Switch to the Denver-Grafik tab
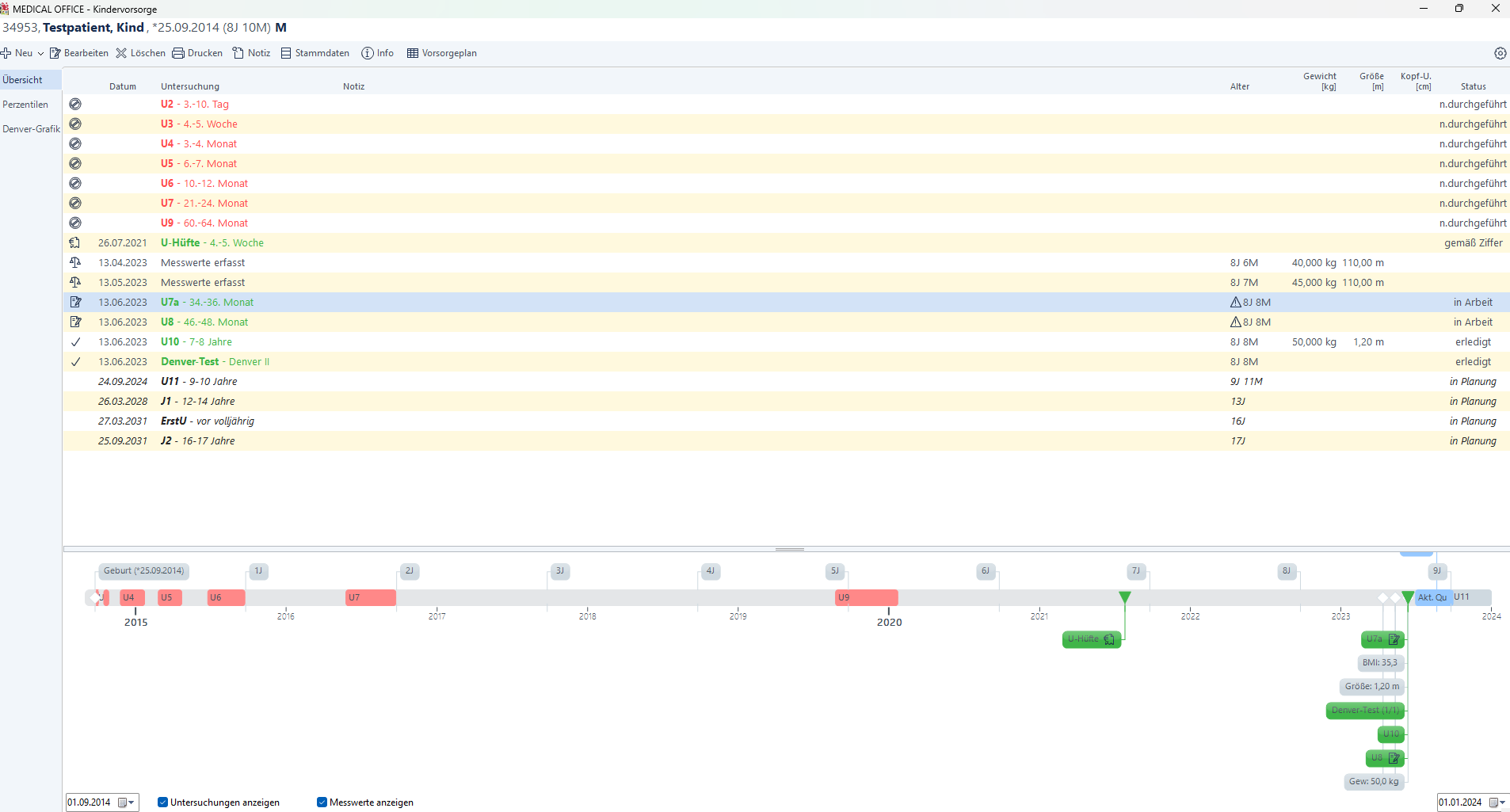The width and height of the screenshot is (1510, 812). coord(30,129)
